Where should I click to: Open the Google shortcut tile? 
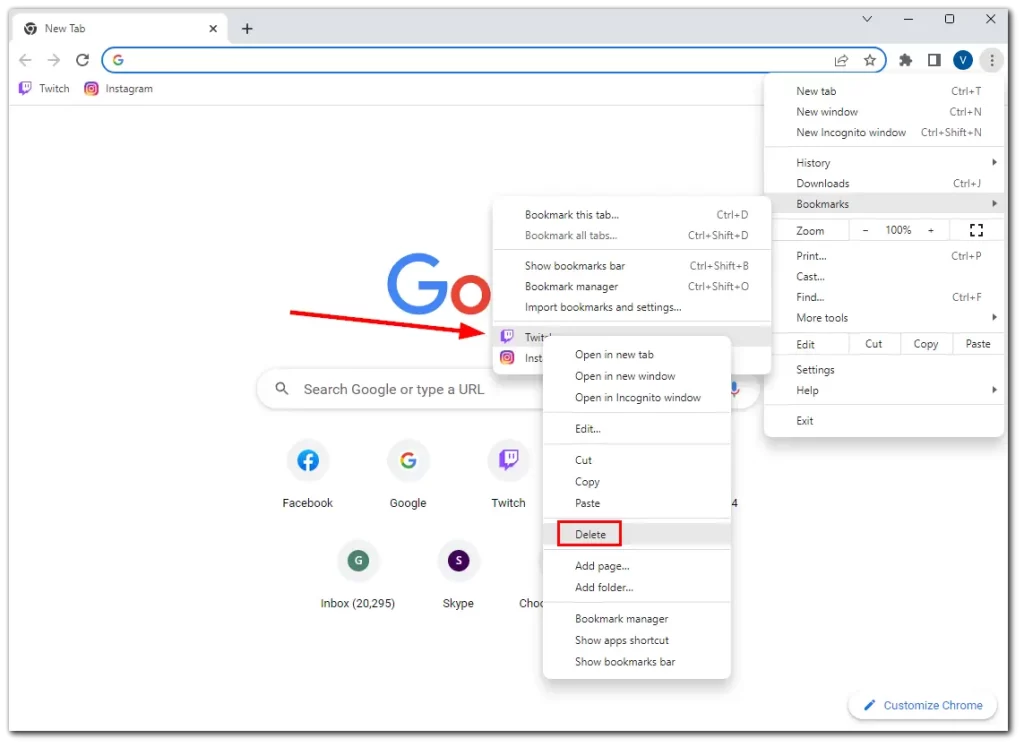pyautogui.click(x=408, y=474)
